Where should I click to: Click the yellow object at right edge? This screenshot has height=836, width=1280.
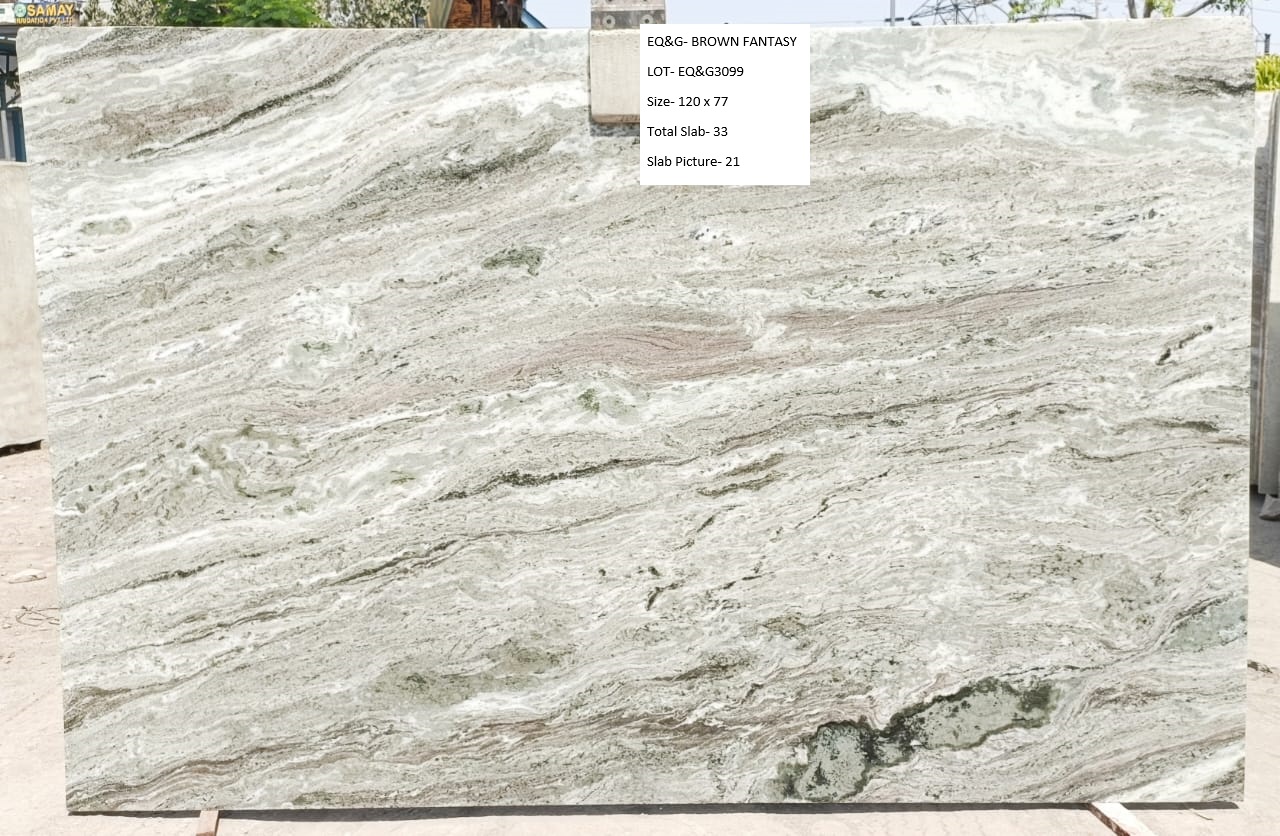tap(1268, 73)
